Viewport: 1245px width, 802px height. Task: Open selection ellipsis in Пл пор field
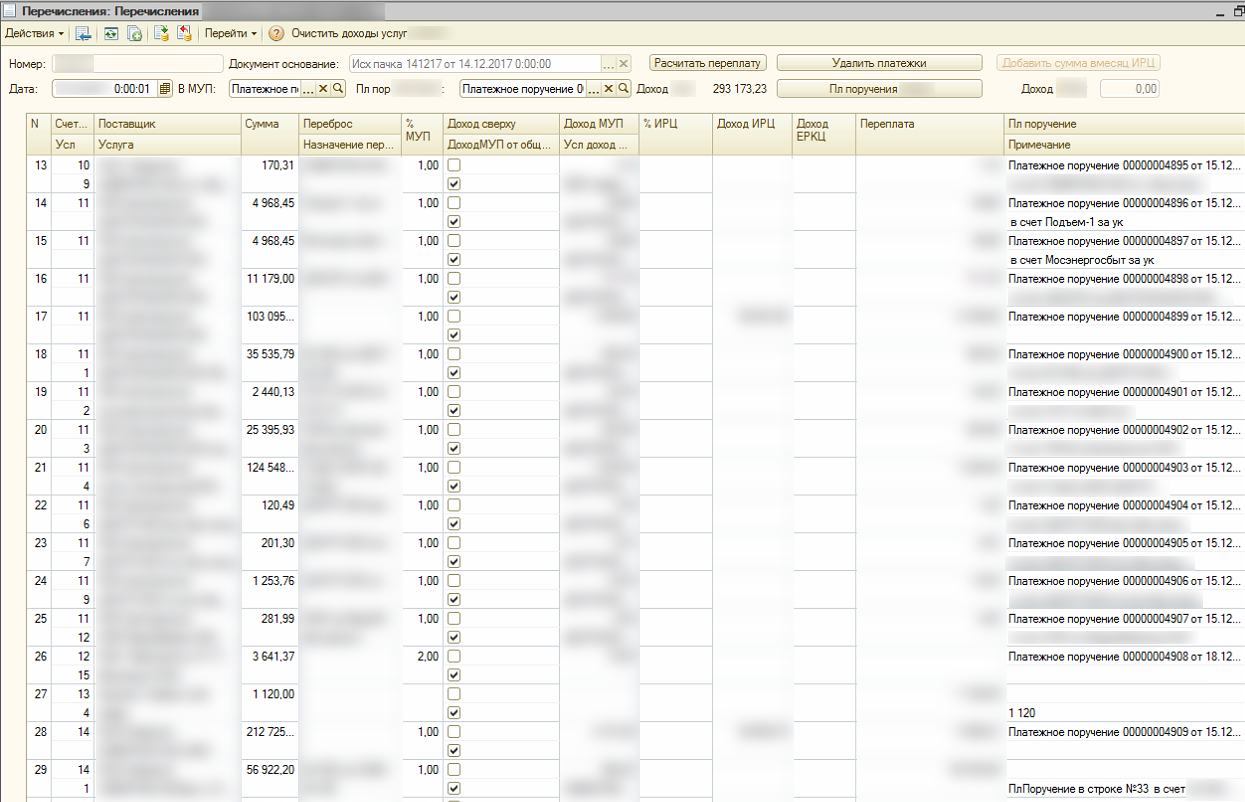tap(593, 89)
